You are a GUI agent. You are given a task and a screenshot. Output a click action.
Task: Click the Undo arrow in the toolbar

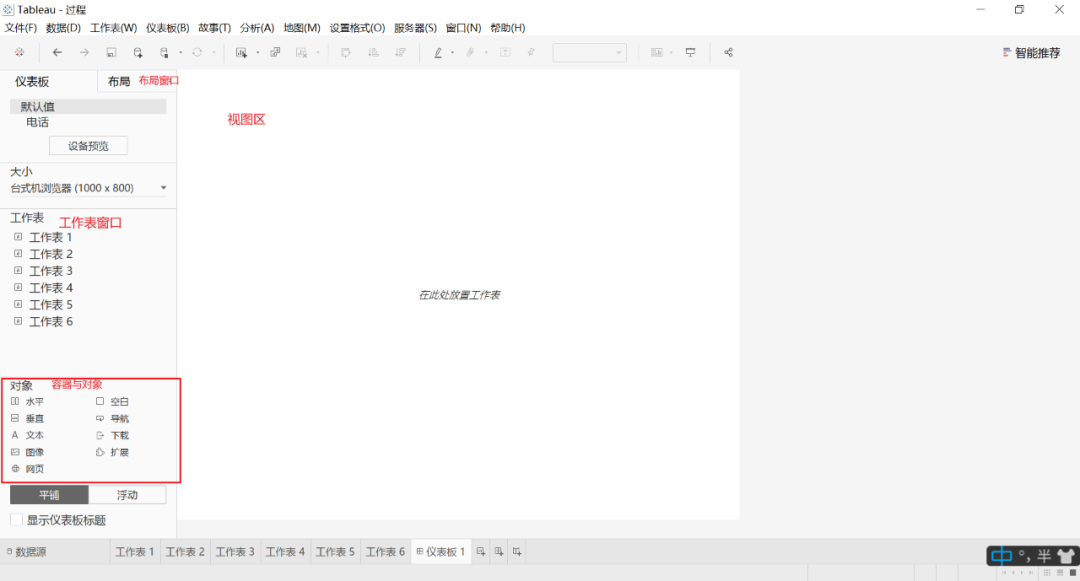point(57,52)
